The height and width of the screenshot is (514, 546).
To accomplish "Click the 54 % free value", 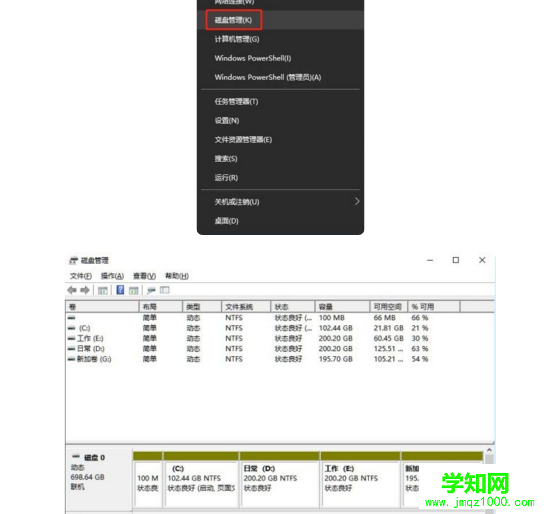I will coord(420,359).
